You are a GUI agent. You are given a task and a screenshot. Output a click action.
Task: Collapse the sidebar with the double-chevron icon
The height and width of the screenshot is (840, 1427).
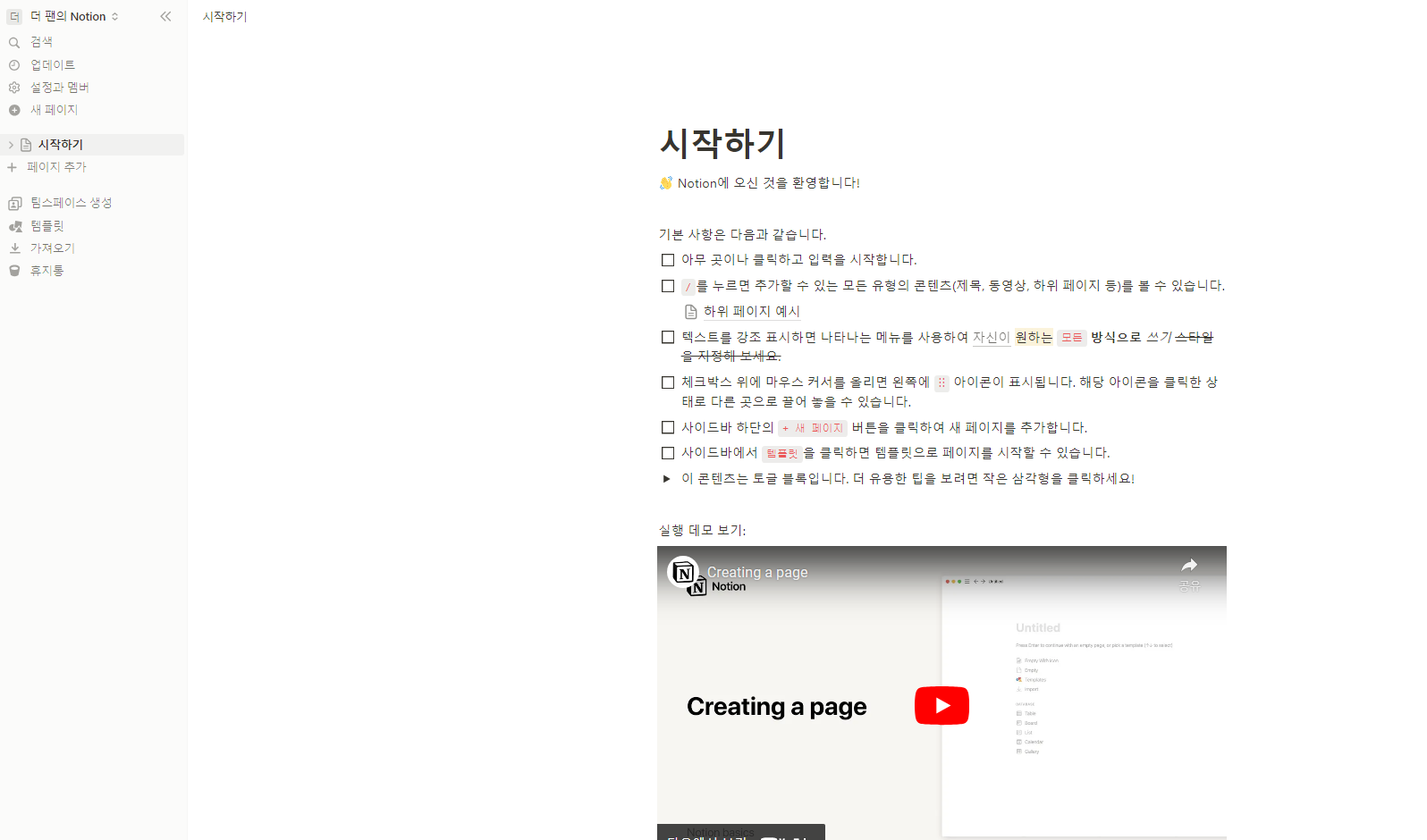click(x=165, y=16)
